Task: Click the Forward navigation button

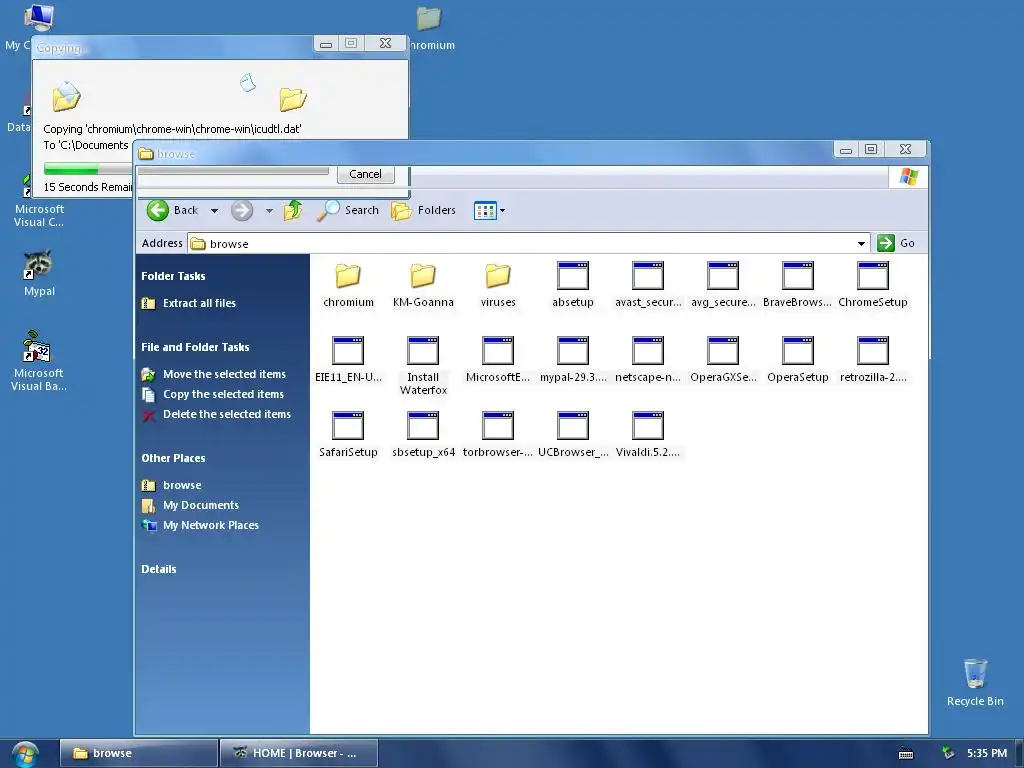Action: (x=242, y=210)
